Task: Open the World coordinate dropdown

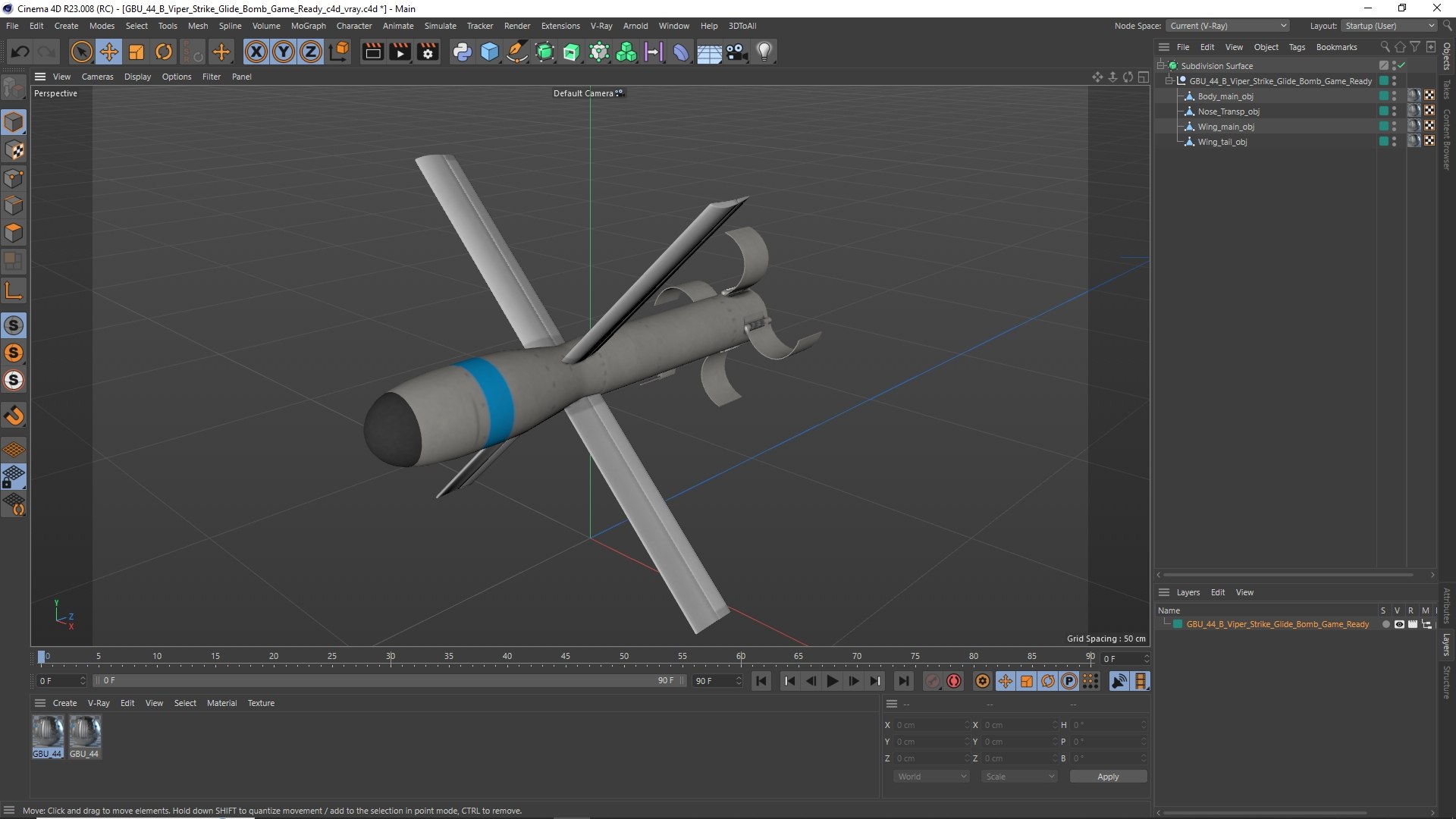Action: point(931,777)
